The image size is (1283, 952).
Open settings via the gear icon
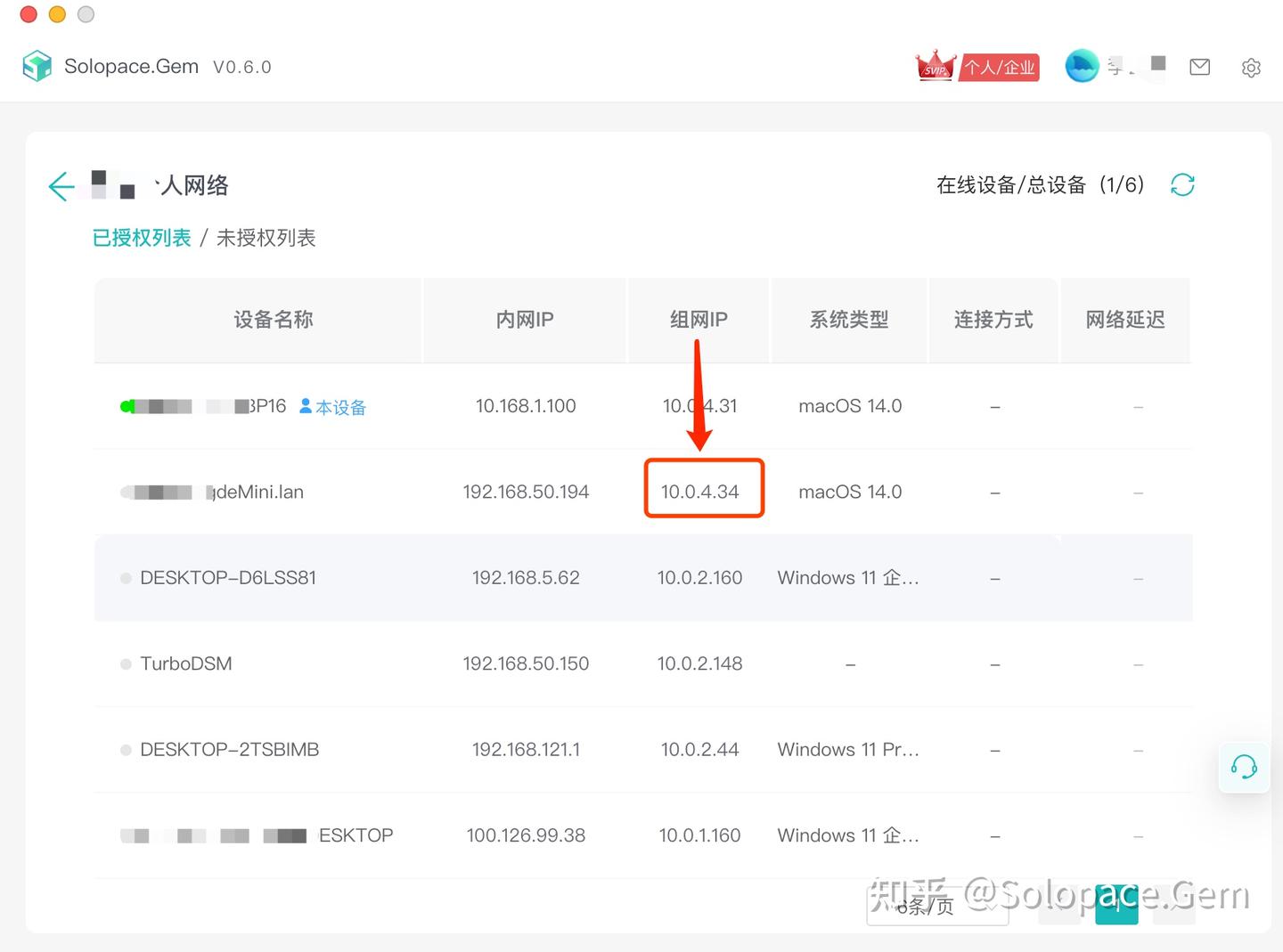coord(1251,67)
